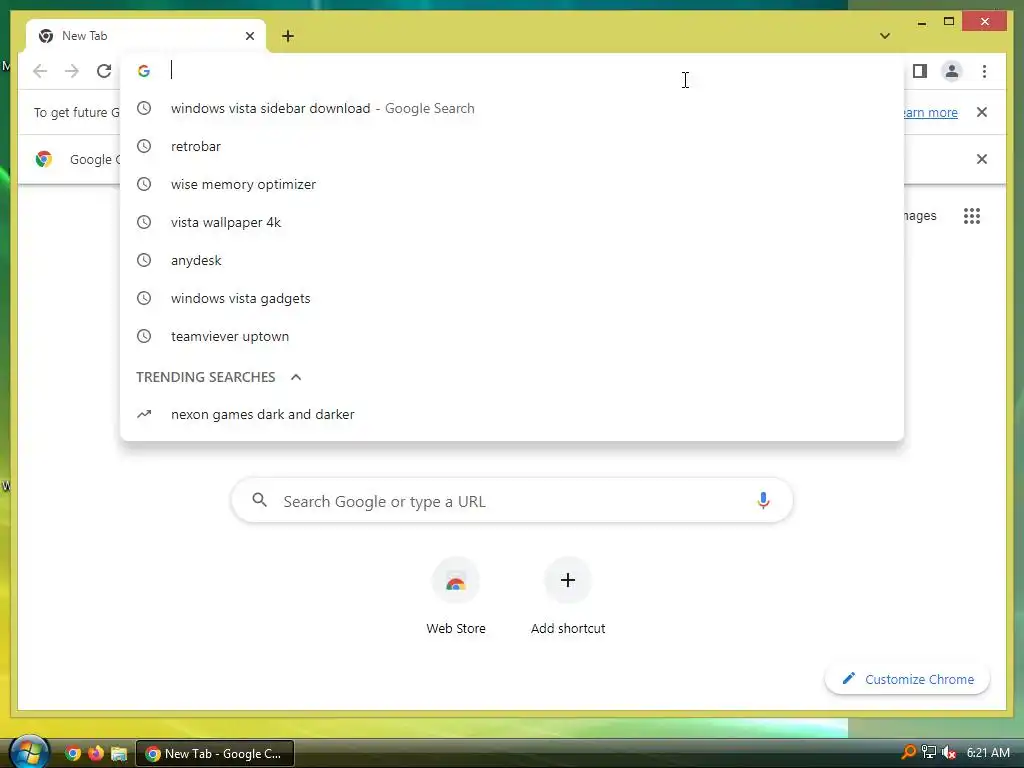Open the tab search chevron
This screenshot has height=768, width=1024.
click(885, 36)
